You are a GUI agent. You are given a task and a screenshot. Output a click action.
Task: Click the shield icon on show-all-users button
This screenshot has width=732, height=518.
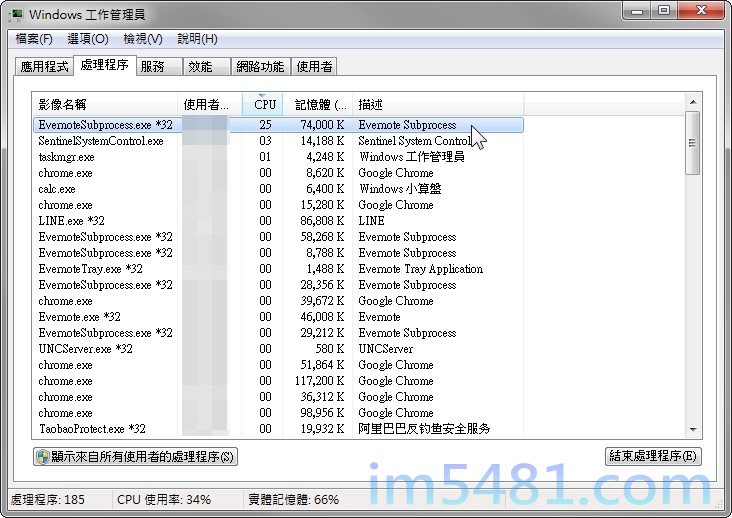(x=42, y=457)
